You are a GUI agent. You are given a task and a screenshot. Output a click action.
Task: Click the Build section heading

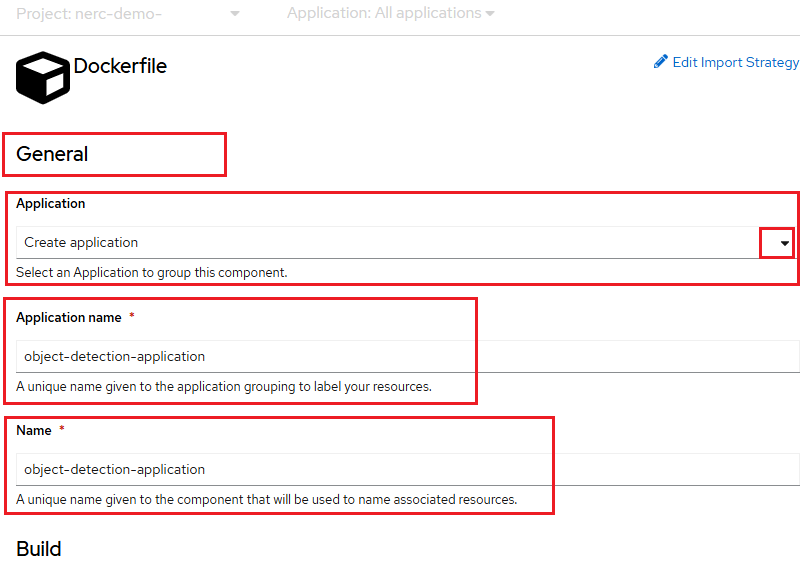(x=39, y=549)
